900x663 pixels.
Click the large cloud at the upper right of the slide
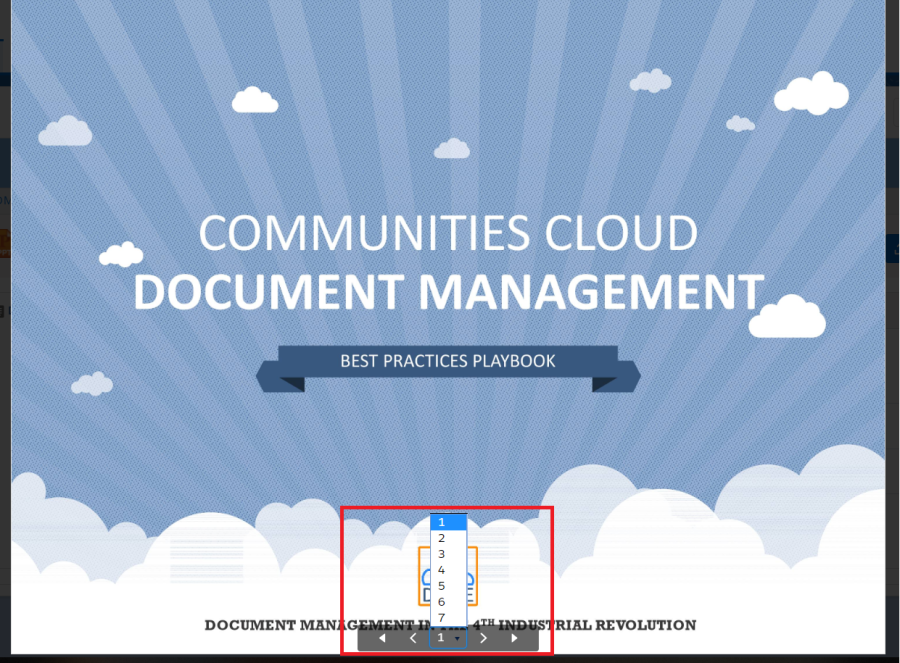[812, 93]
